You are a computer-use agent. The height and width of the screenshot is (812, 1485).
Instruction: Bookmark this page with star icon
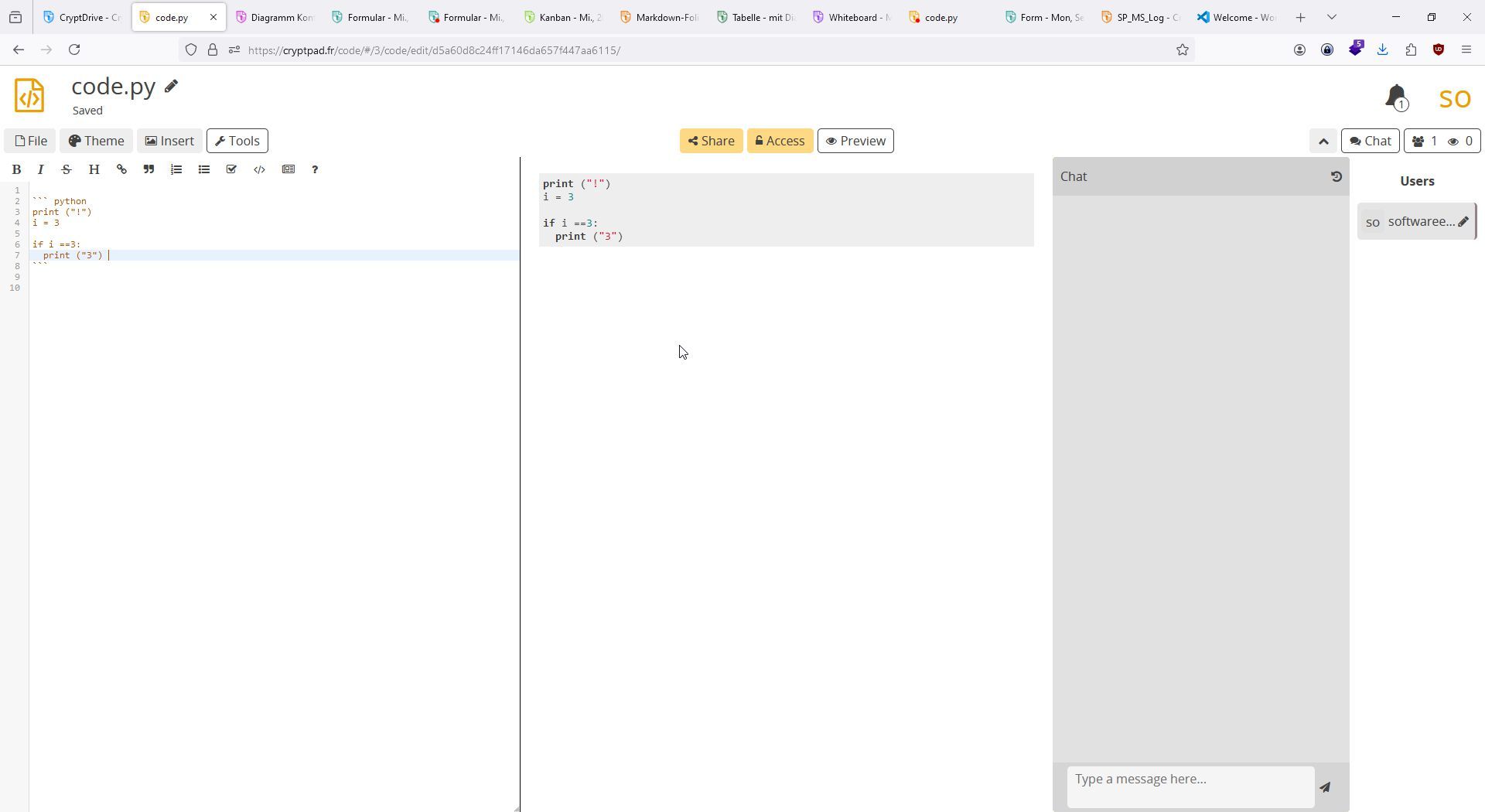1182,50
